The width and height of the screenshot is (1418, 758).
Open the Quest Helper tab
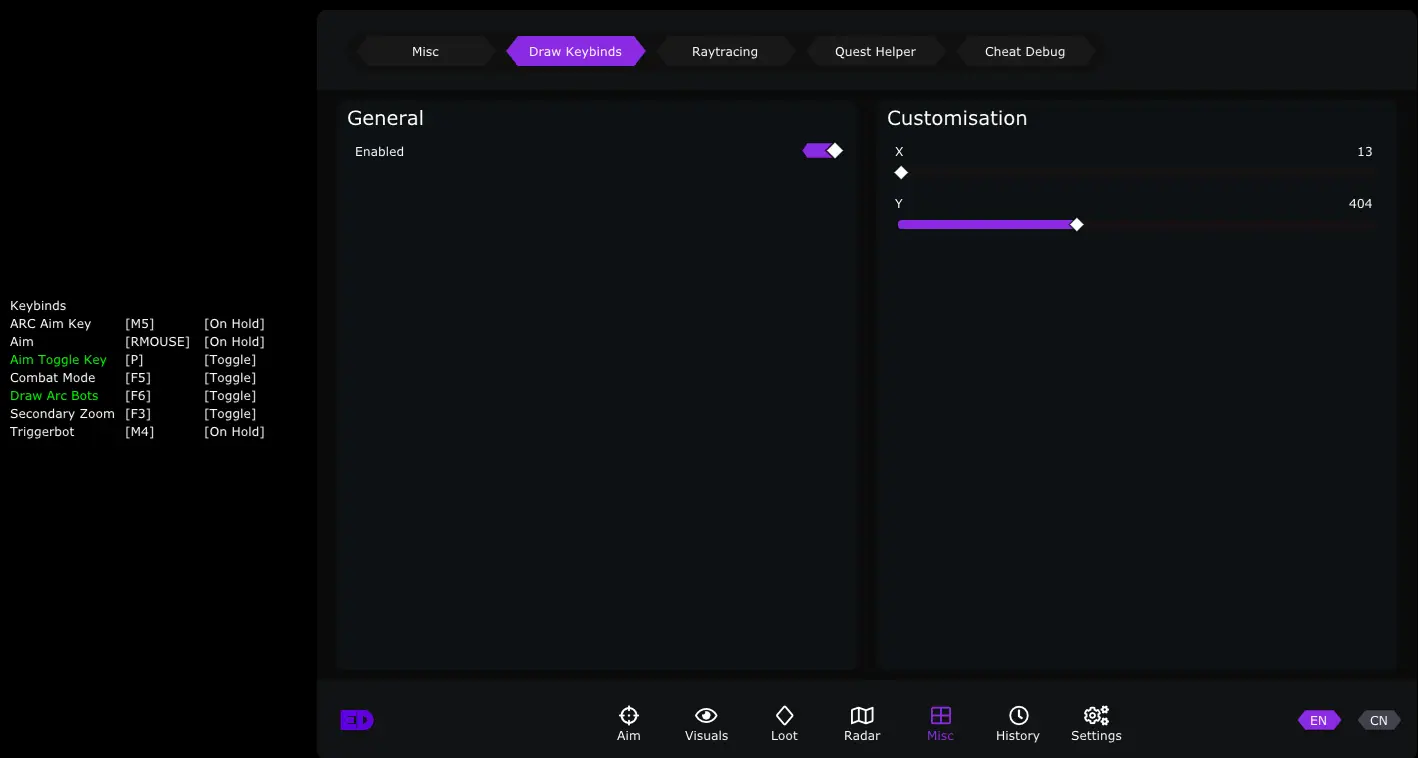pos(875,52)
